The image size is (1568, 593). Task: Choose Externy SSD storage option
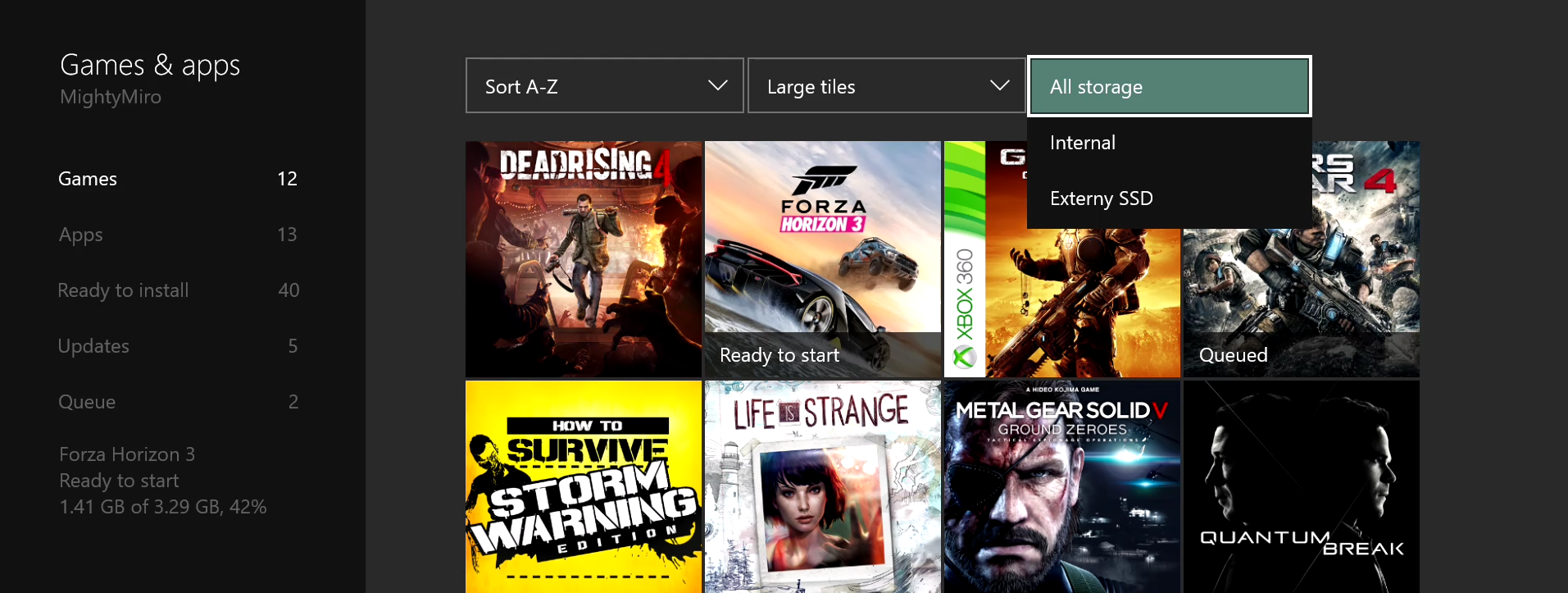(x=1170, y=198)
